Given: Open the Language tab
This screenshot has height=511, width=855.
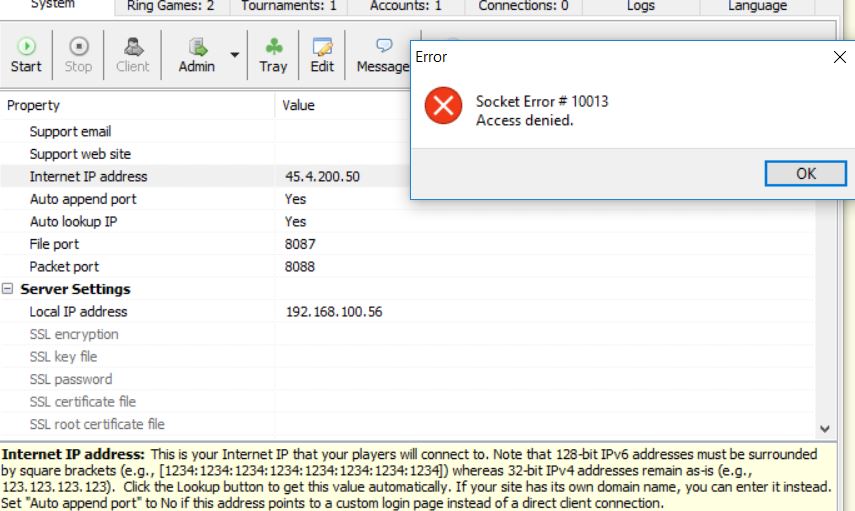Looking at the screenshot, I should [x=757, y=6].
